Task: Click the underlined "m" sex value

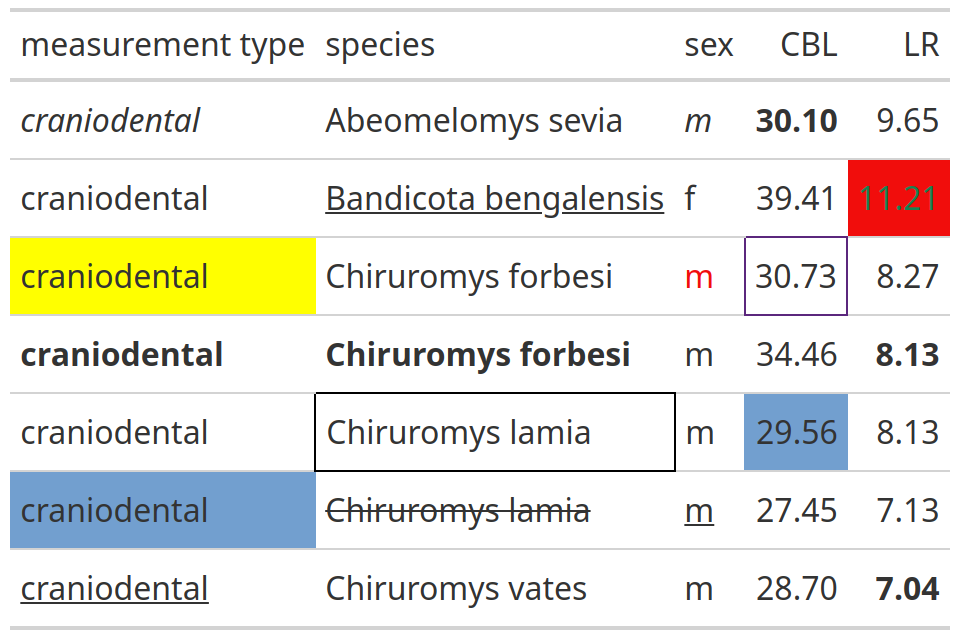Action: (x=699, y=511)
